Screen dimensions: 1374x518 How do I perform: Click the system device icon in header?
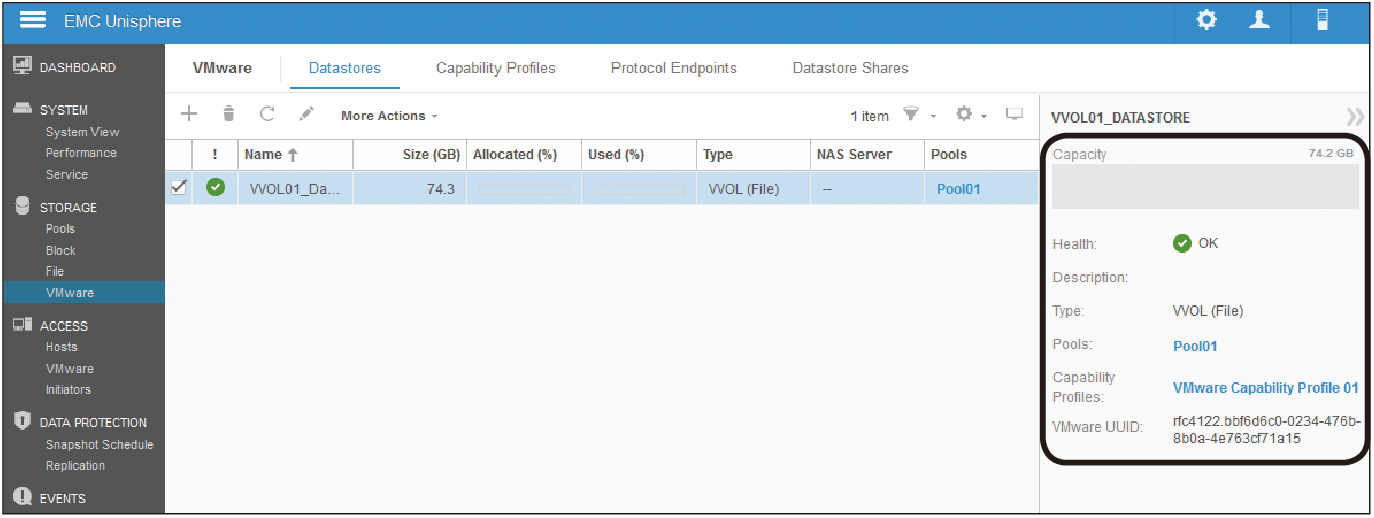click(x=1322, y=21)
